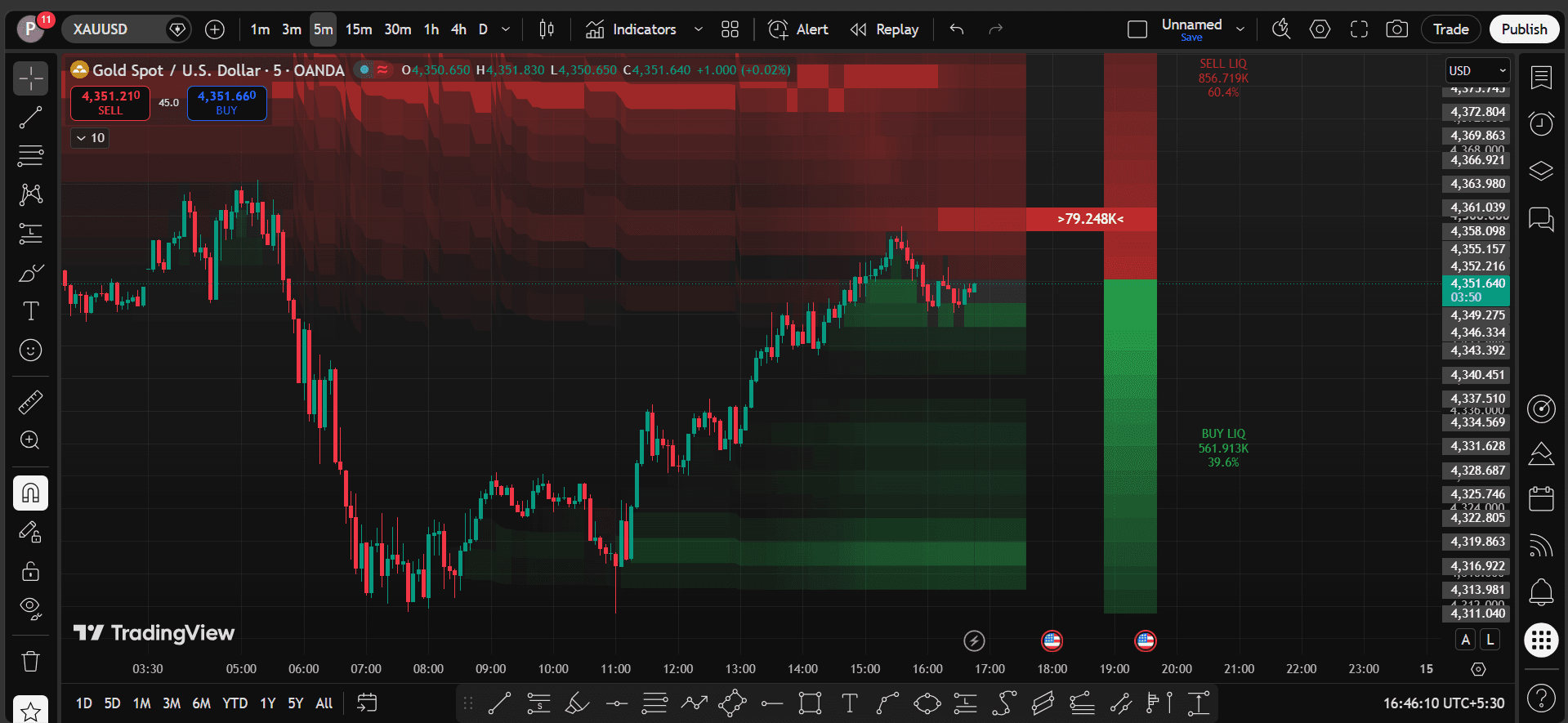Open the USD currency dropdown
This screenshot has width=1568, height=723.
coord(1478,71)
